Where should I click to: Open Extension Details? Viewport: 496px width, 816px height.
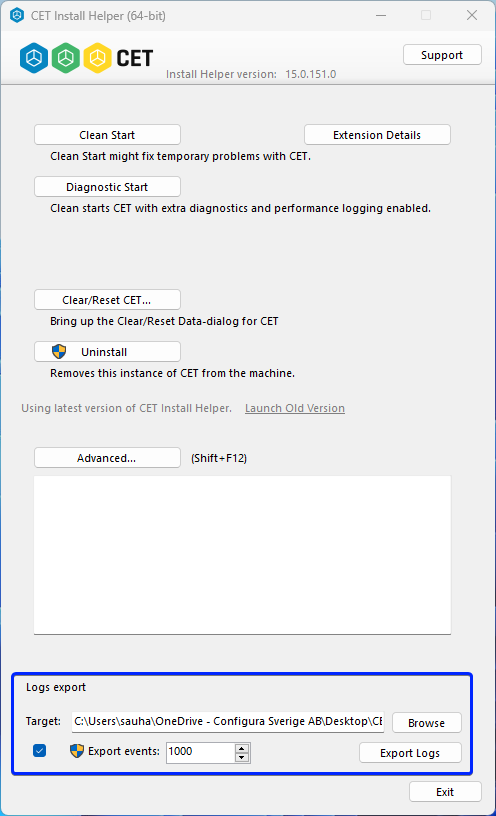[377, 135]
